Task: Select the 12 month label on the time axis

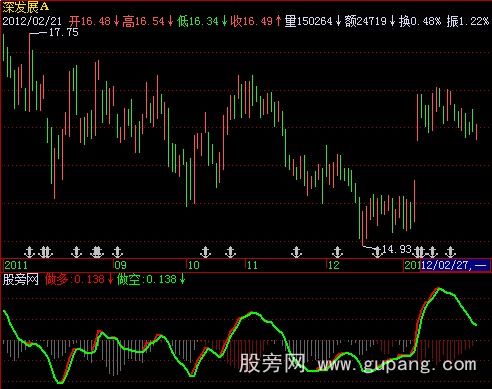Action: coord(333,265)
